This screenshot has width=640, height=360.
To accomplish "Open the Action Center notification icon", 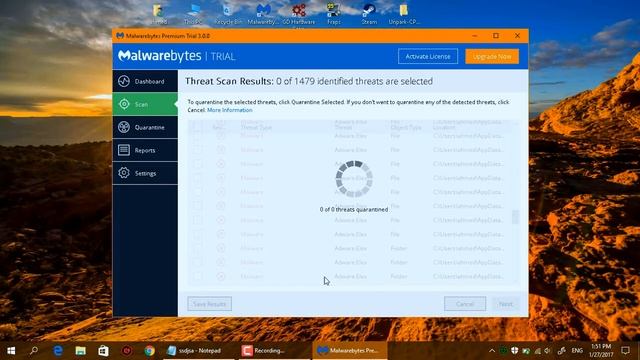I will pos(625,351).
